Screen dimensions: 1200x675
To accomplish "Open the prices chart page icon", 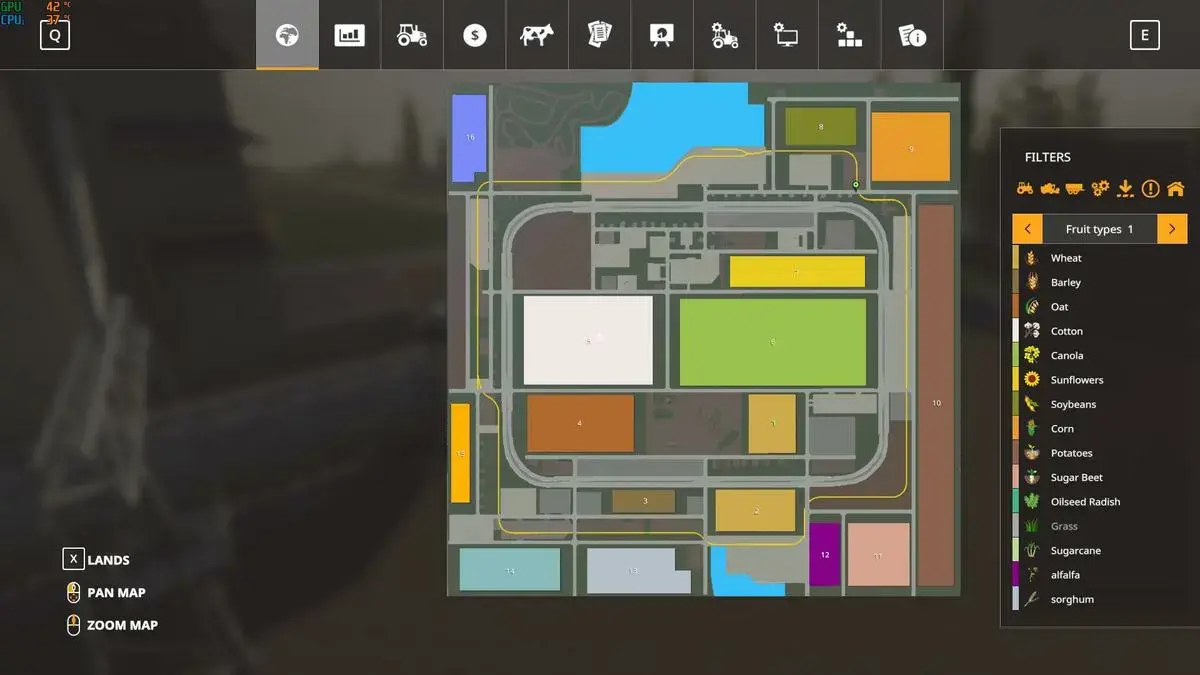I will coord(349,35).
